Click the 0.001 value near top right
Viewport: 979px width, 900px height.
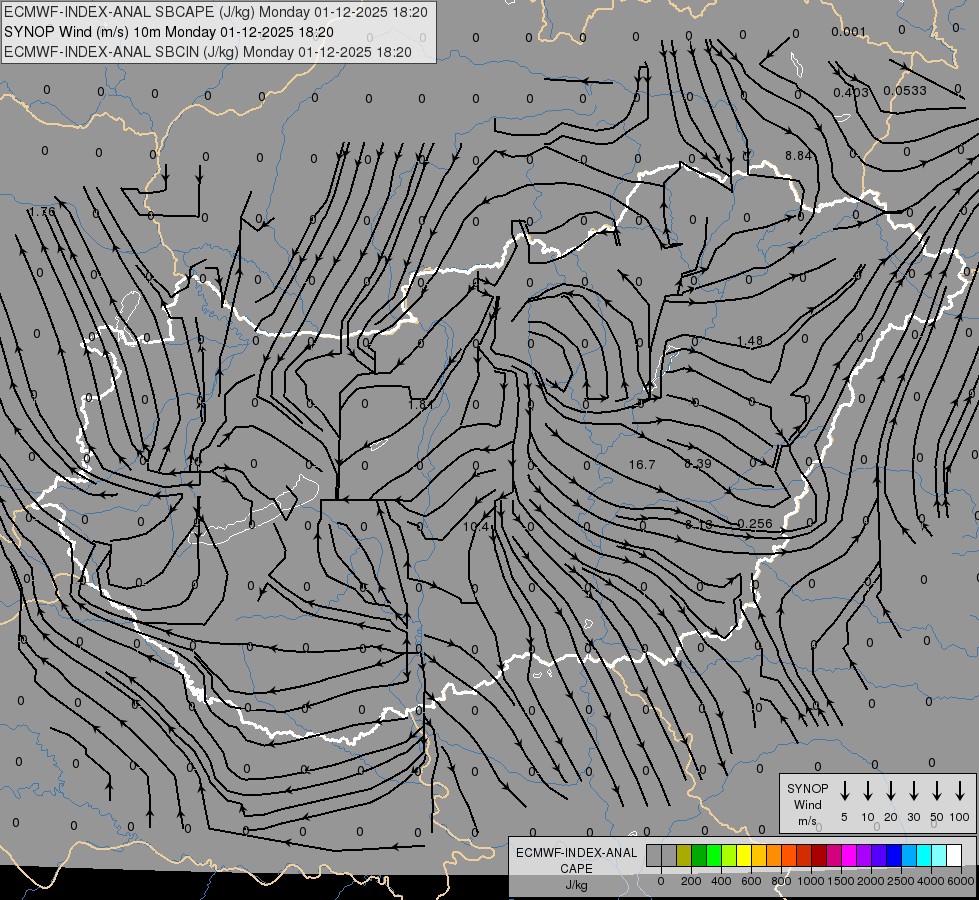(x=849, y=32)
